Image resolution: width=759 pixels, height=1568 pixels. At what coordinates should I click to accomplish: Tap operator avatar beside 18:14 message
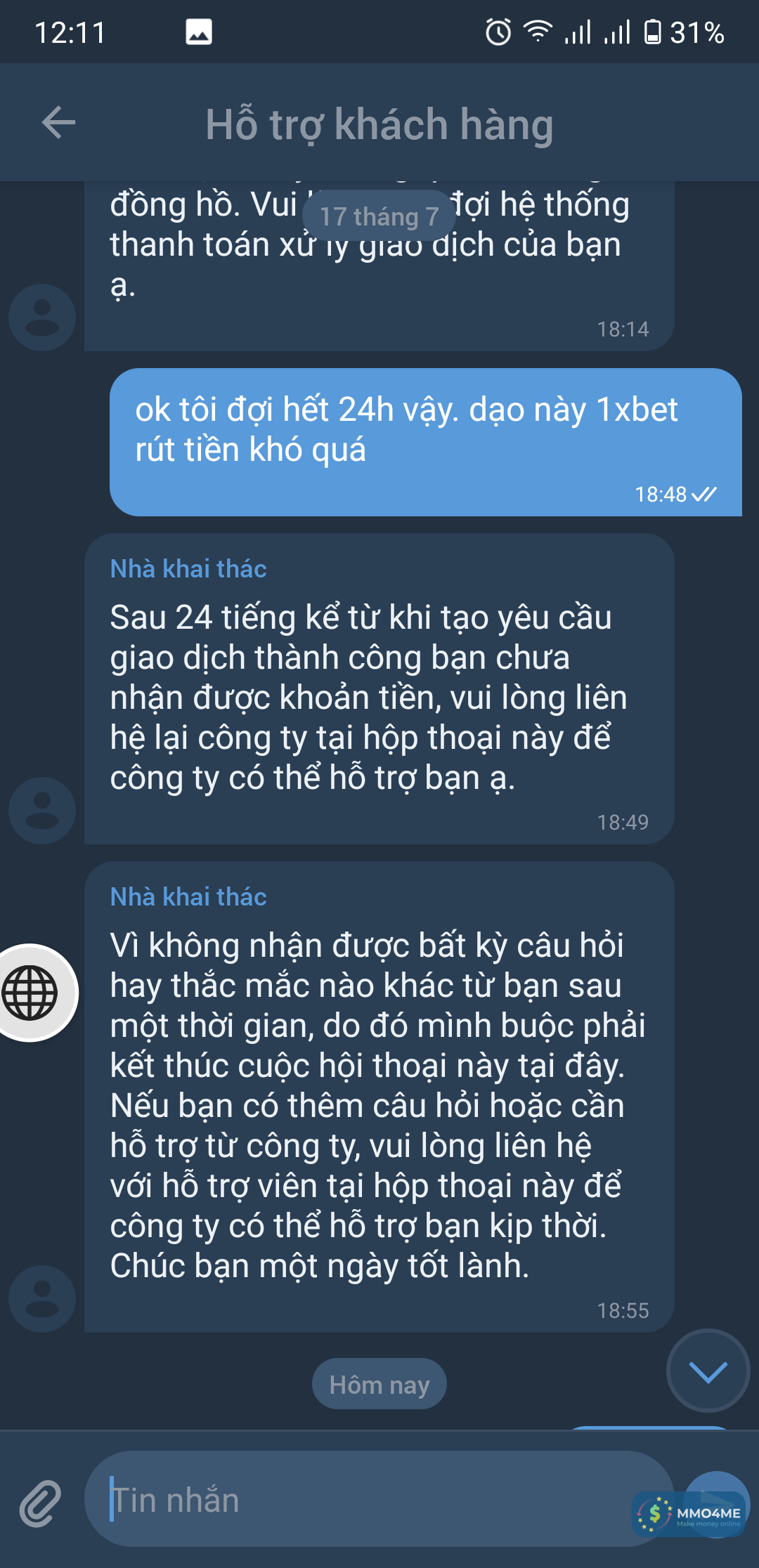coord(42,318)
